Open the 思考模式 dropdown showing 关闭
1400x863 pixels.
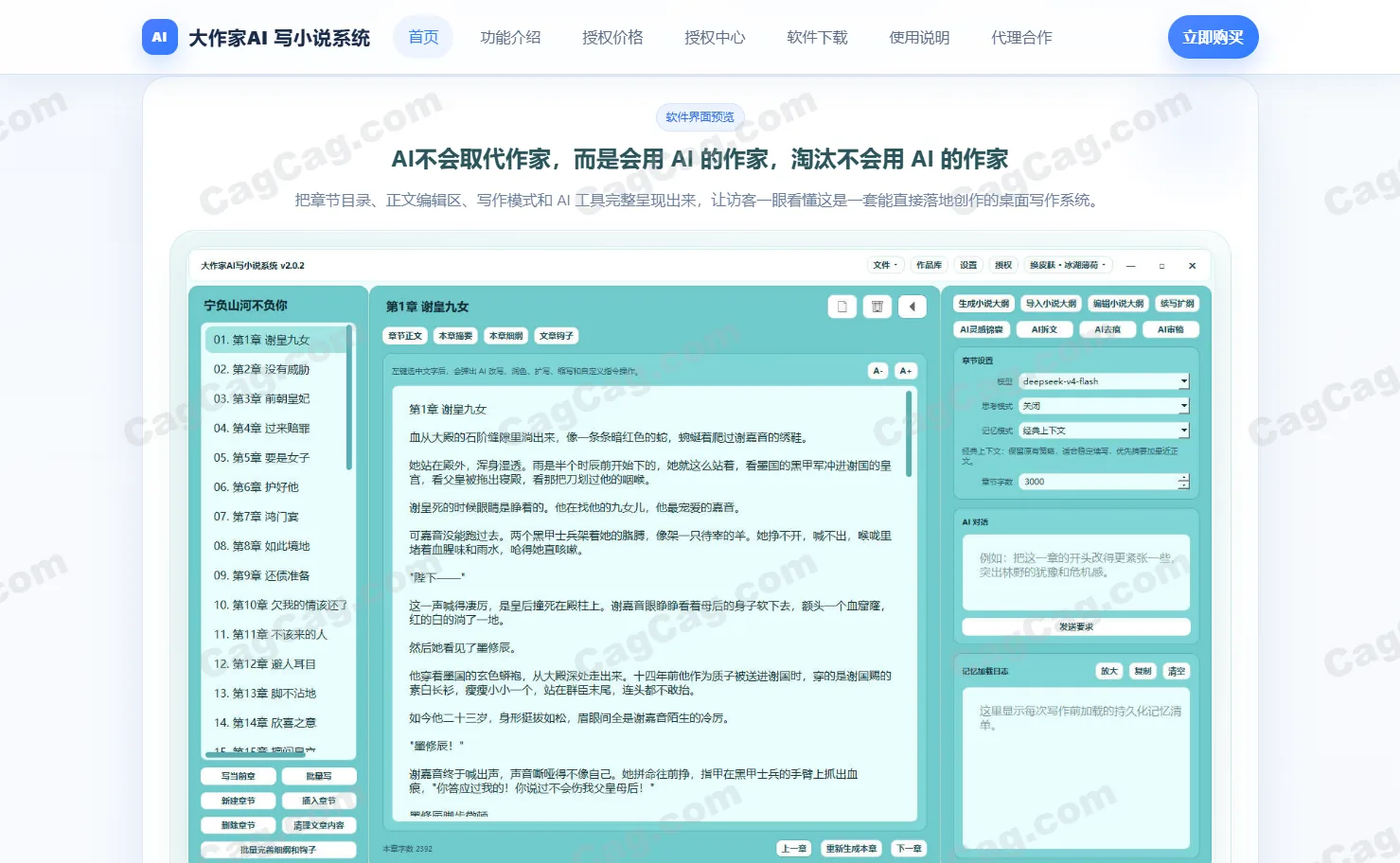(x=1104, y=406)
